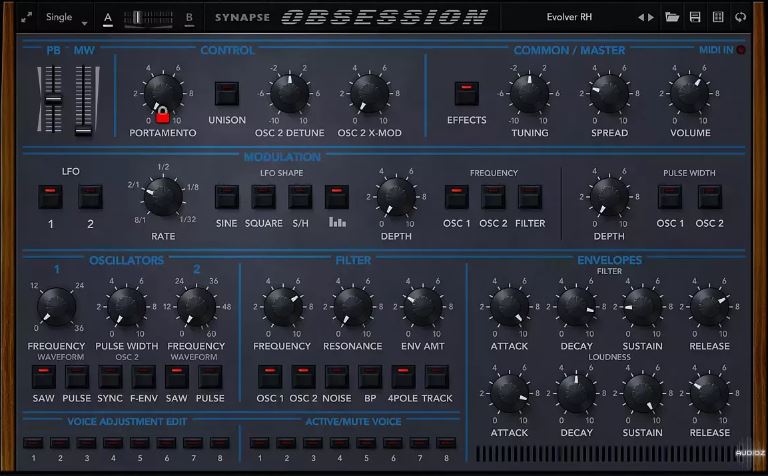
Task: Click Voice Adjustment Edit button 1
Action: pyautogui.click(x=33, y=443)
